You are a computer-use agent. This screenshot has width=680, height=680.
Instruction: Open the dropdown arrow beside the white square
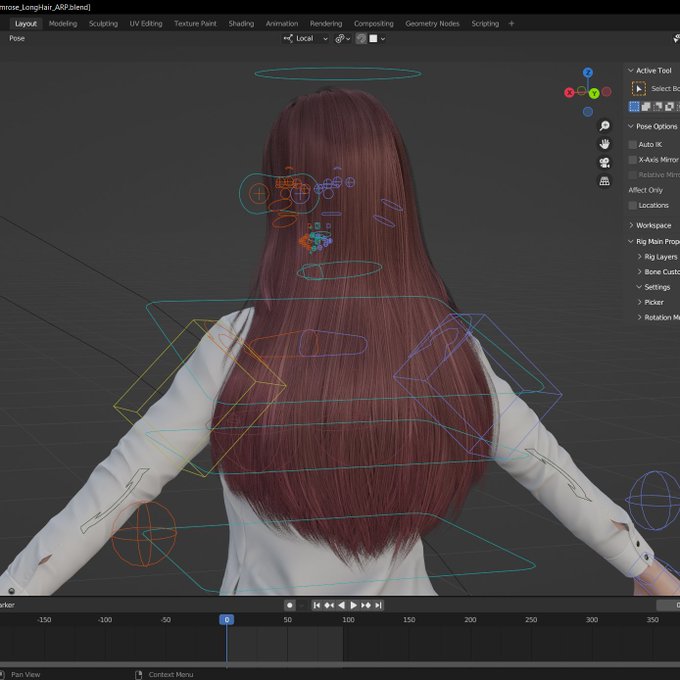tap(383, 39)
